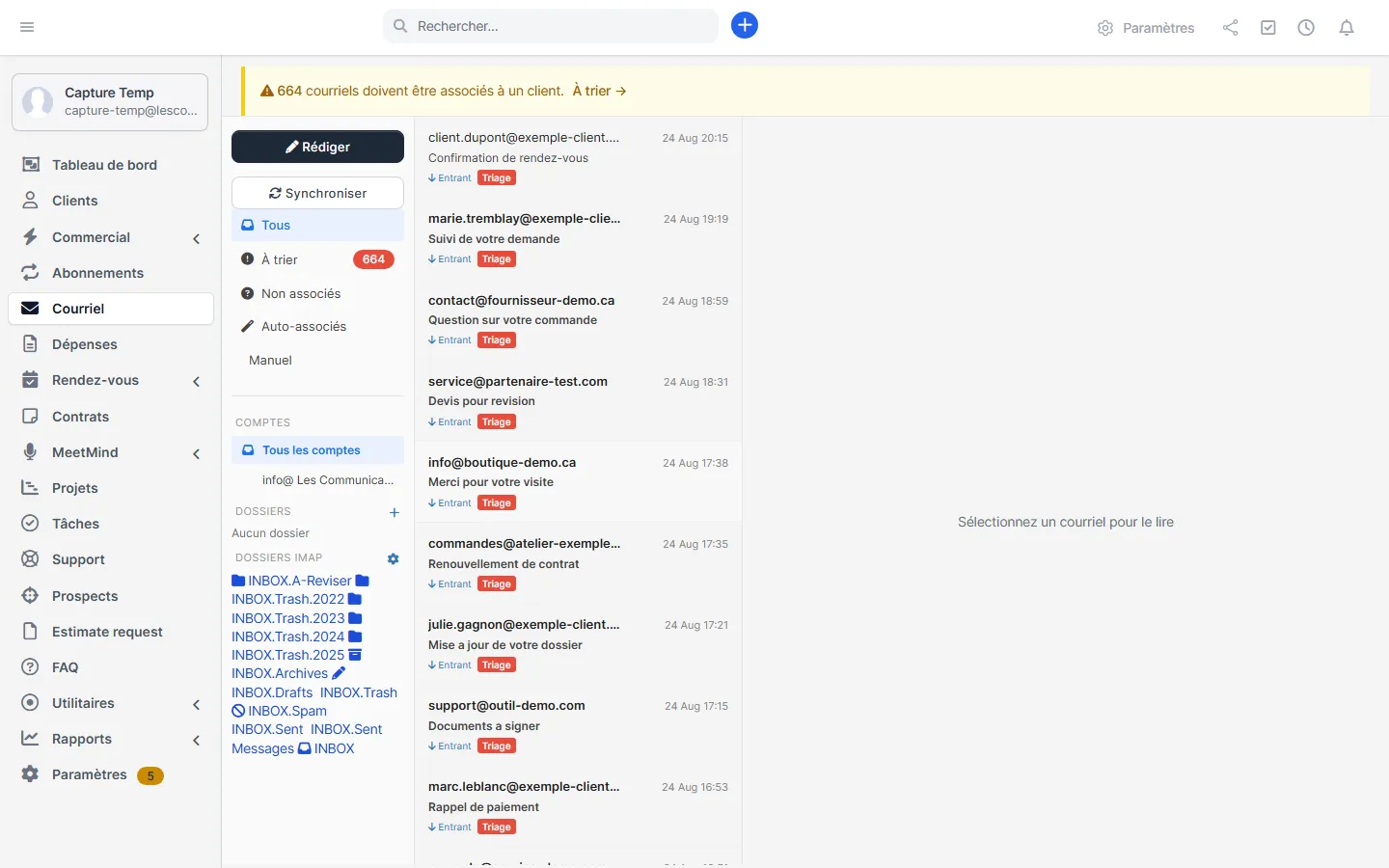Image resolution: width=1389 pixels, height=868 pixels.
Task: Open email from client.dupont@exemple-client
Action: (x=578, y=157)
